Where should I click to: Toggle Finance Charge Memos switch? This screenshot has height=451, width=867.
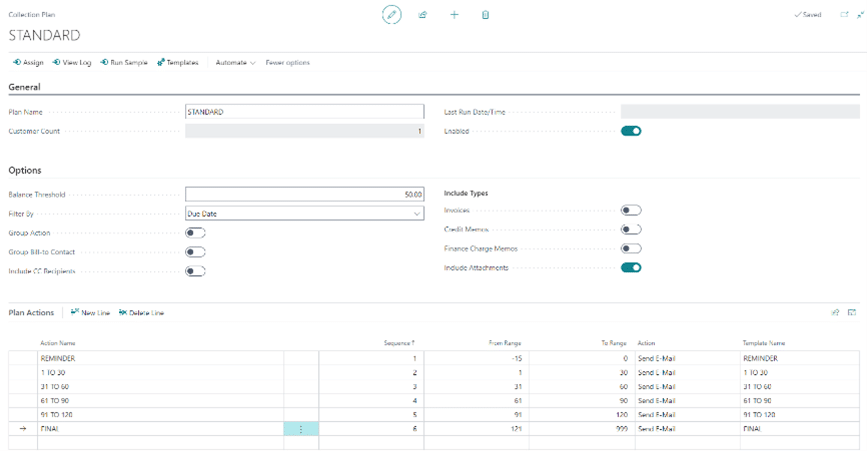[631, 249]
